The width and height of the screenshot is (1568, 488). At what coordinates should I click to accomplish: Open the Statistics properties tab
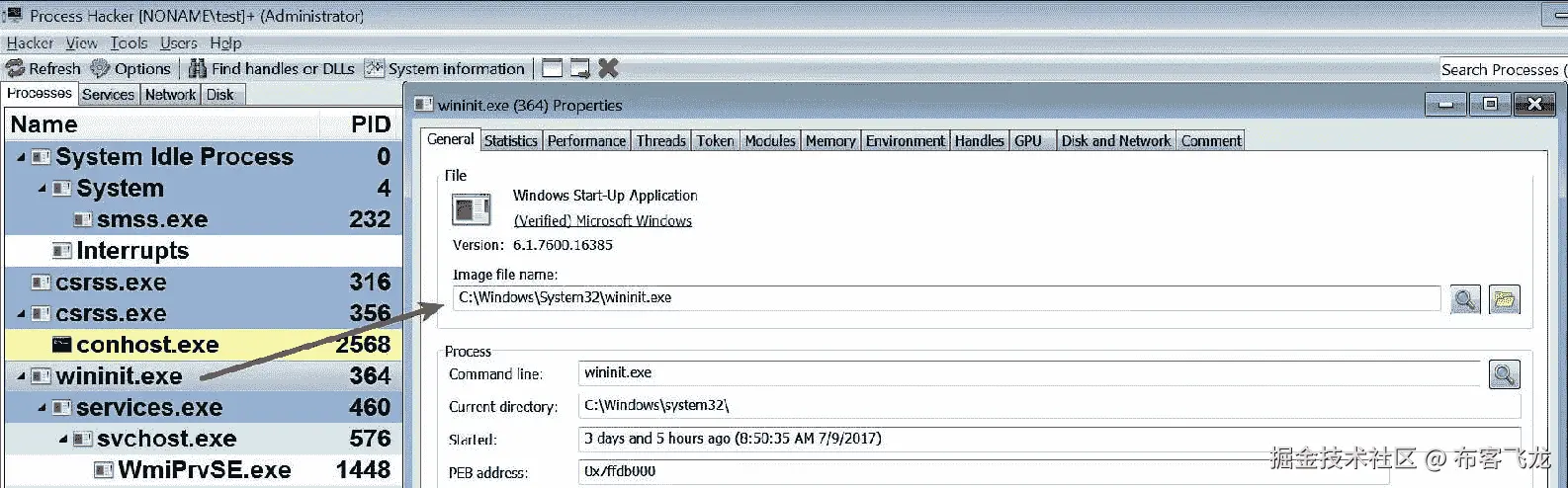coord(511,141)
